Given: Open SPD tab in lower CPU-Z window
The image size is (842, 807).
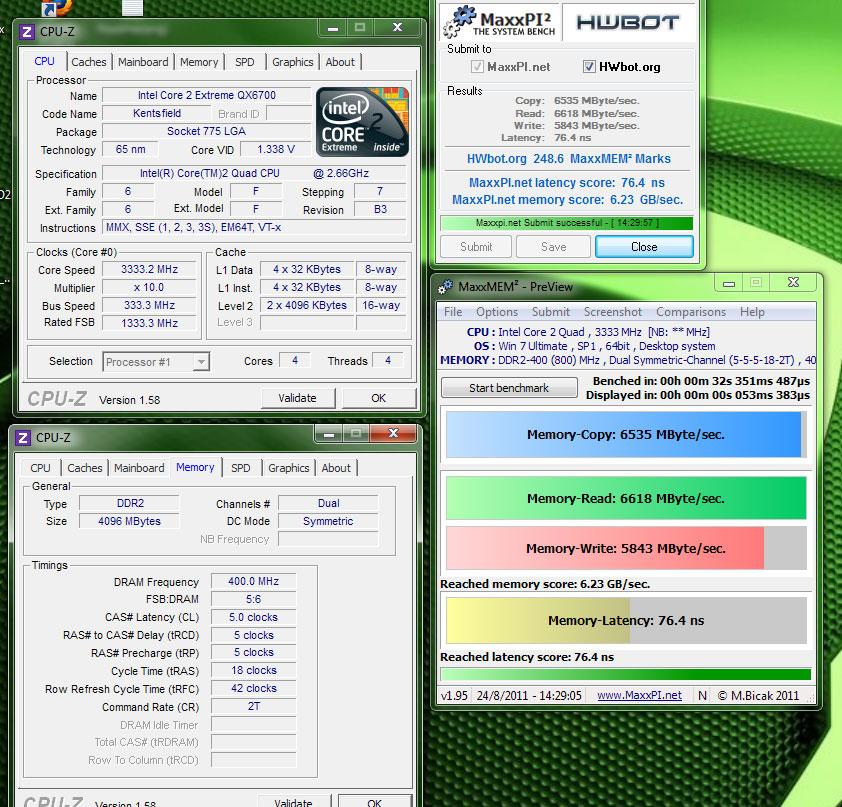Looking at the screenshot, I should pyautogui.click(x=241, y=468).
